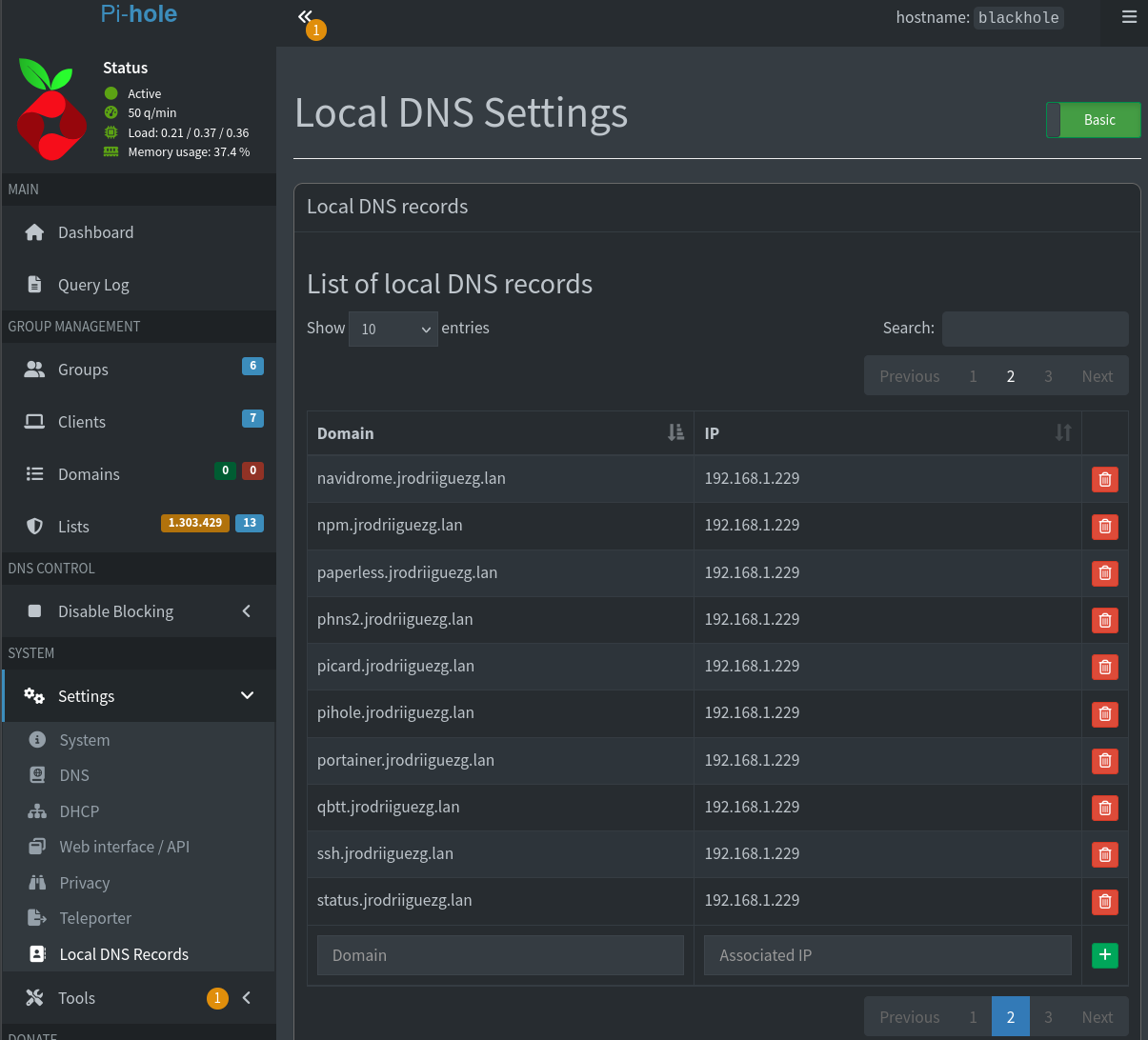Click the Memory usage status line
Screen dimensions: 1148x1040
(x=176, y=152)
